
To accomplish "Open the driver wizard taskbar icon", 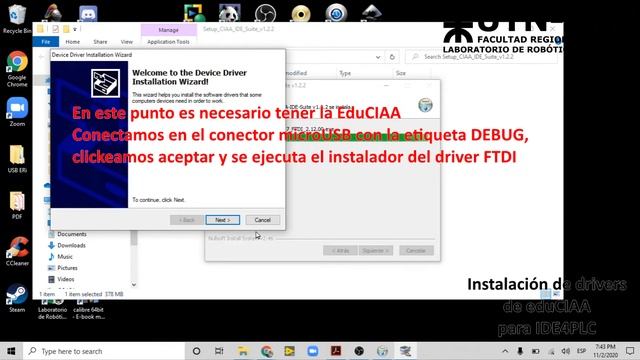I will pyautogui.click(x=405, y=351).
